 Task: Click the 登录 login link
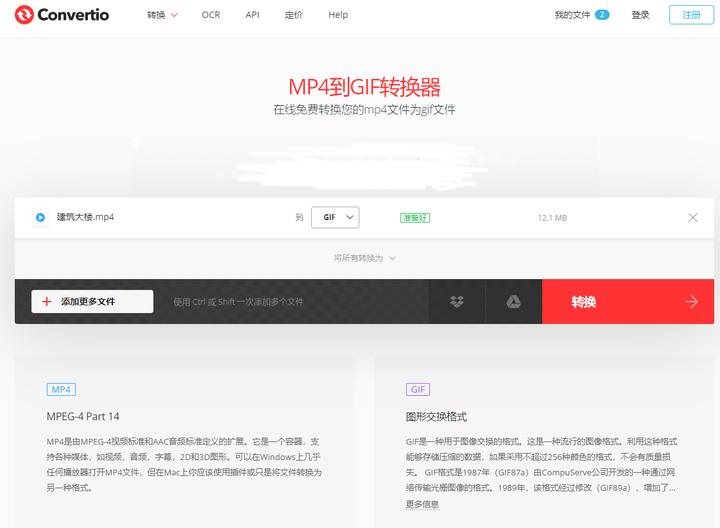640,15
